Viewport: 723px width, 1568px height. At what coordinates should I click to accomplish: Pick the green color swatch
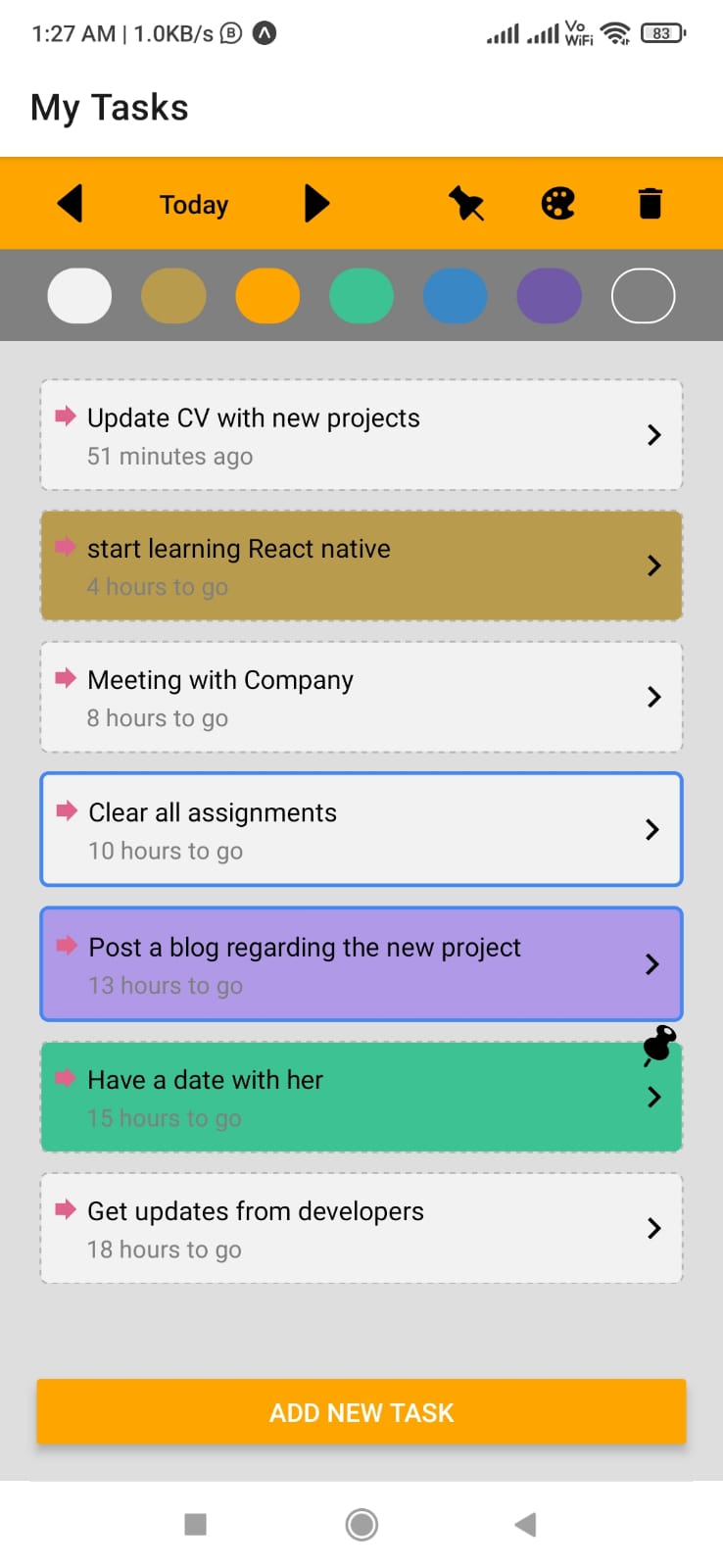point(361,295)
